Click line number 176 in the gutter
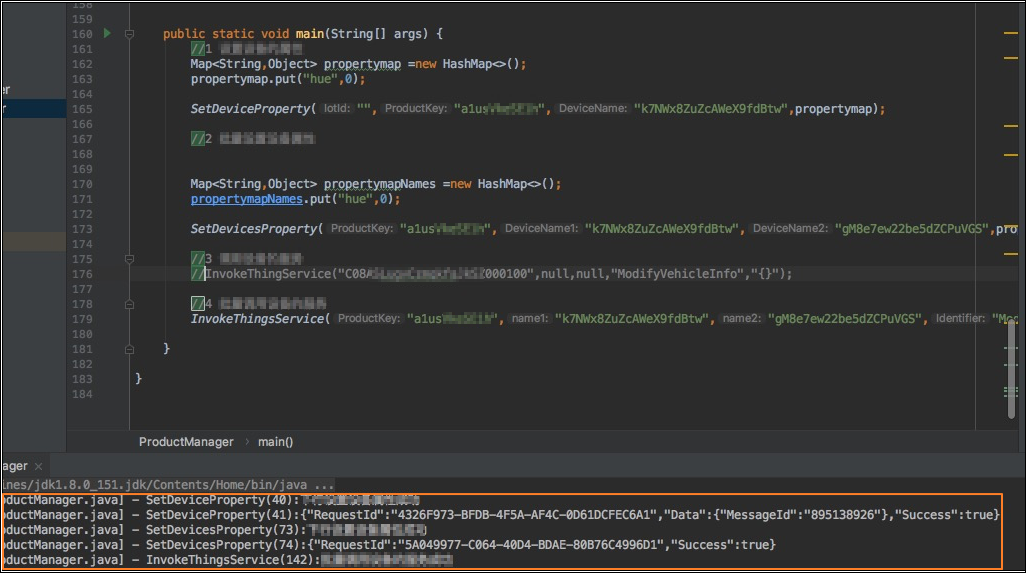The width and height of the screenshot is (1026, 573). coord(83,274)
